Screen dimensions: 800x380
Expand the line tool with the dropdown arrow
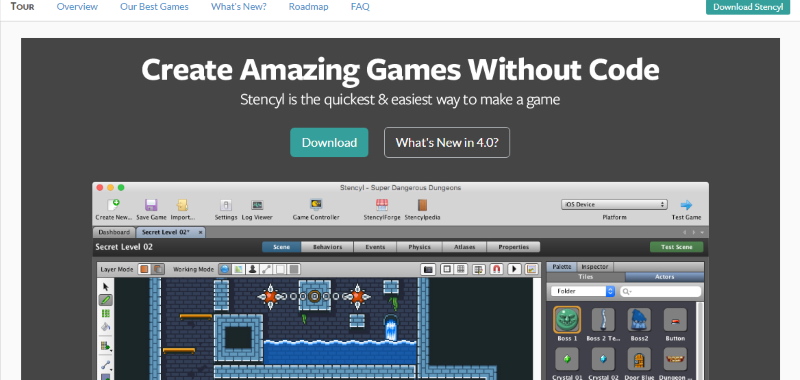(106, 365)
